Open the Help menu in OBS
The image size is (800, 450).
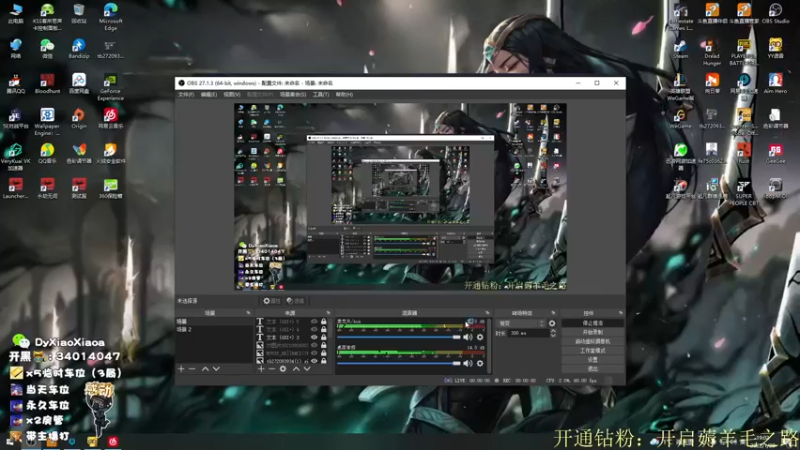click(344, 94)
